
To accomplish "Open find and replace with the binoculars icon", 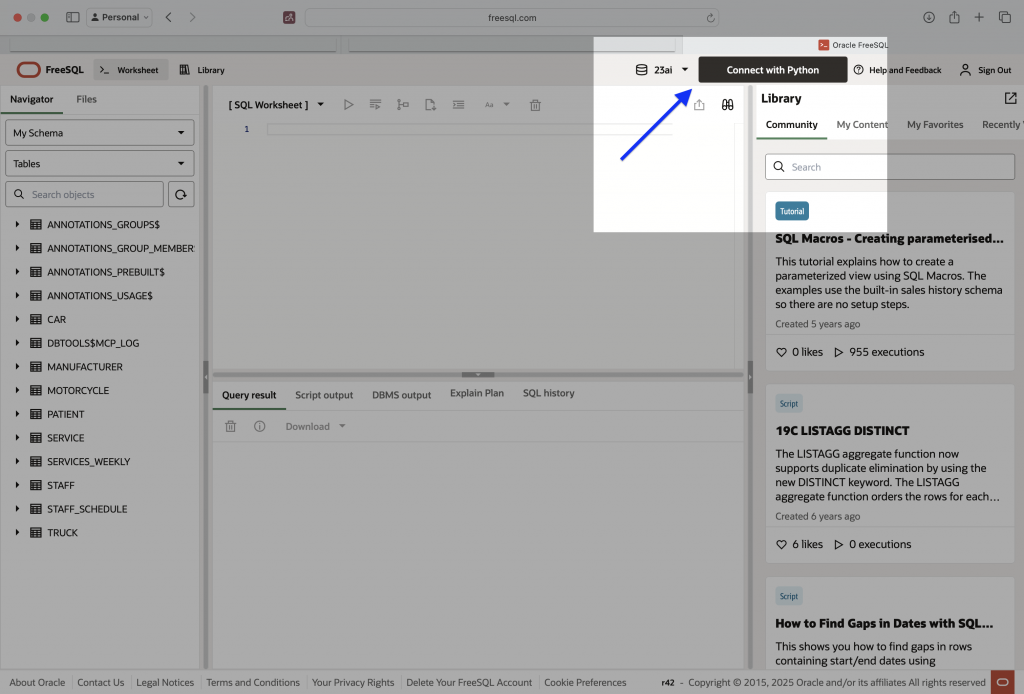I will pos(727,104).
